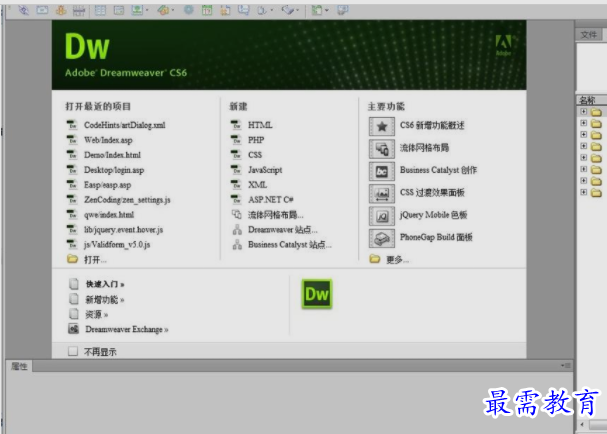Insert a Horizontal Rule from toolbar
Viewport: 607px width, 434px height.
coord(79,10)
